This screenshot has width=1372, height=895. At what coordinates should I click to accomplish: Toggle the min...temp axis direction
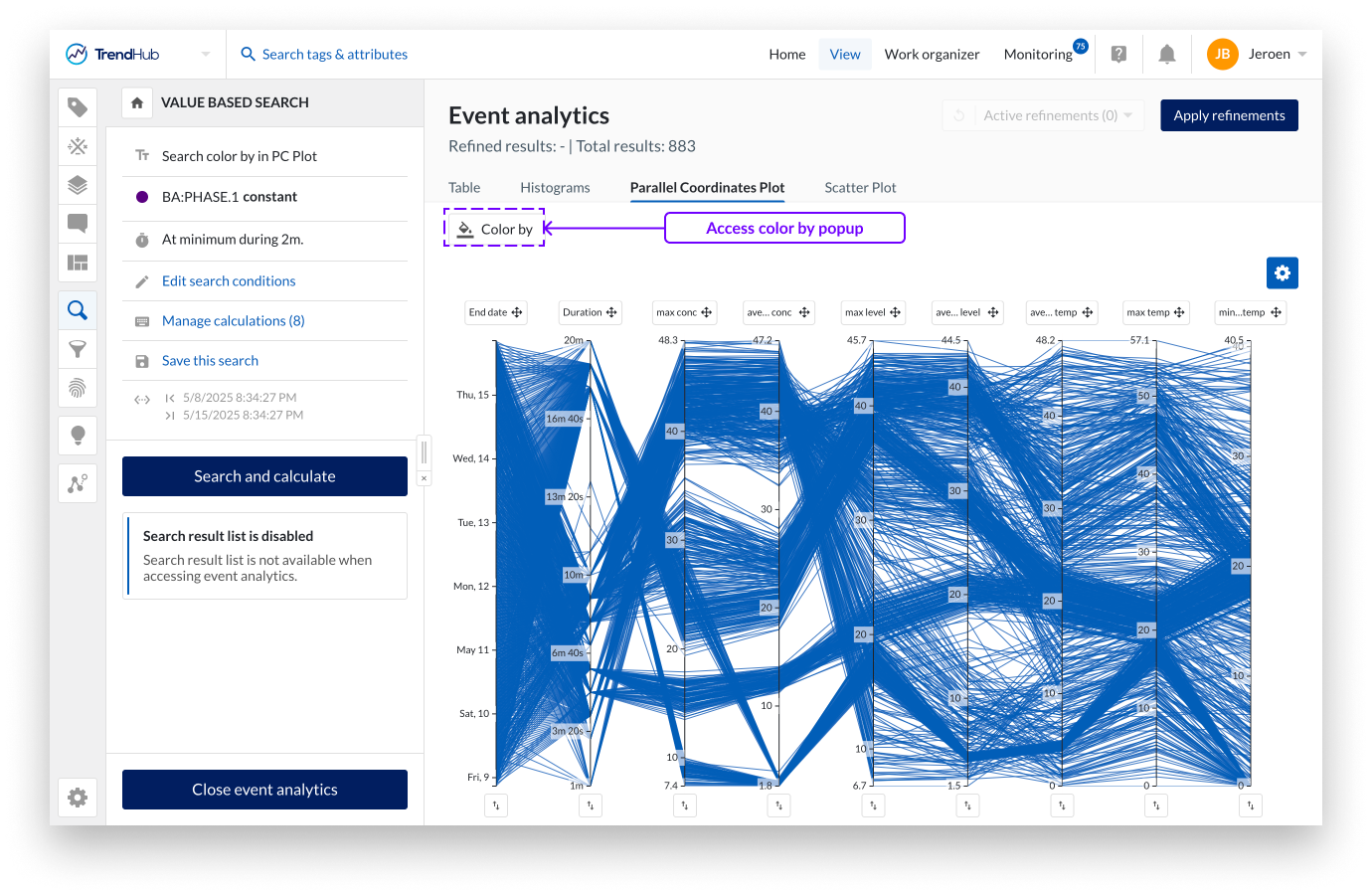pyautogui.click(x=1251, y=805)
